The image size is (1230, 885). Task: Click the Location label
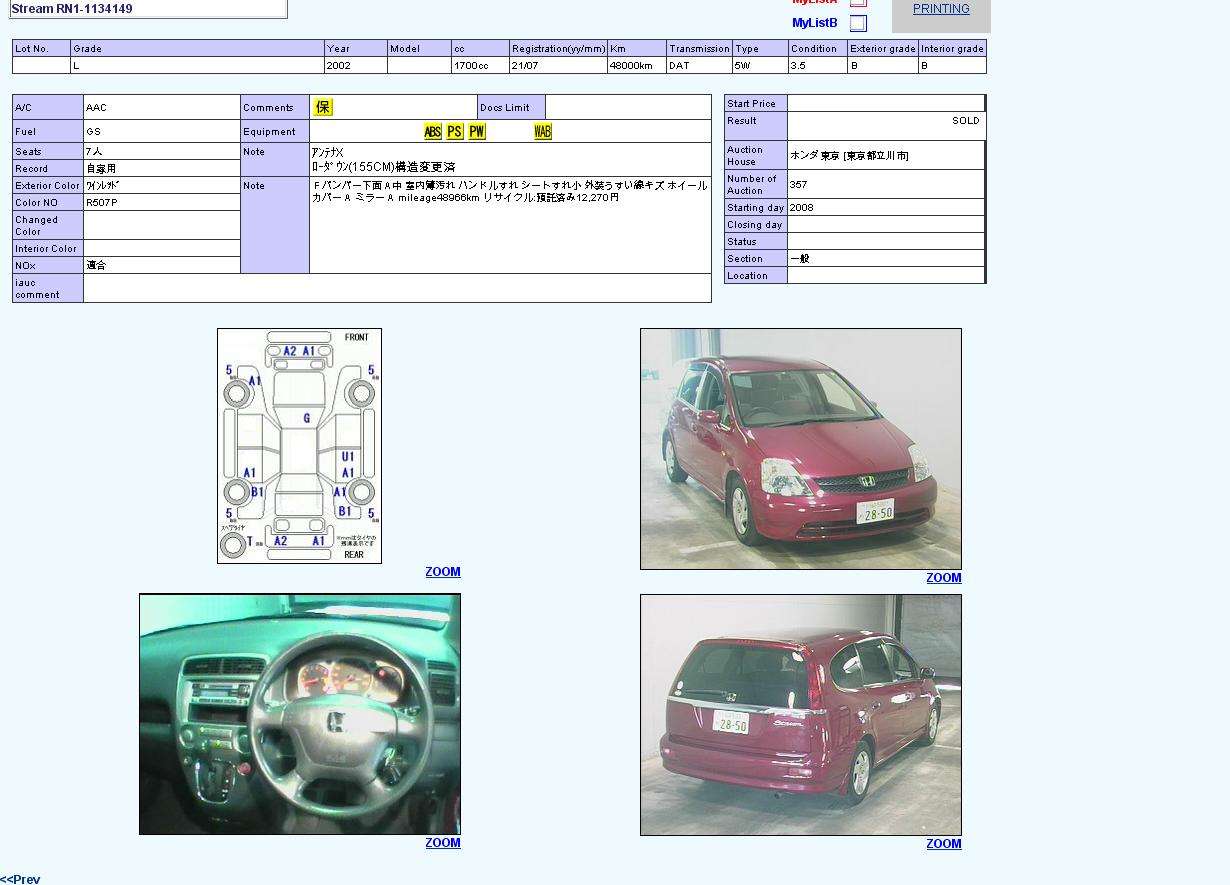coord(747,276)
